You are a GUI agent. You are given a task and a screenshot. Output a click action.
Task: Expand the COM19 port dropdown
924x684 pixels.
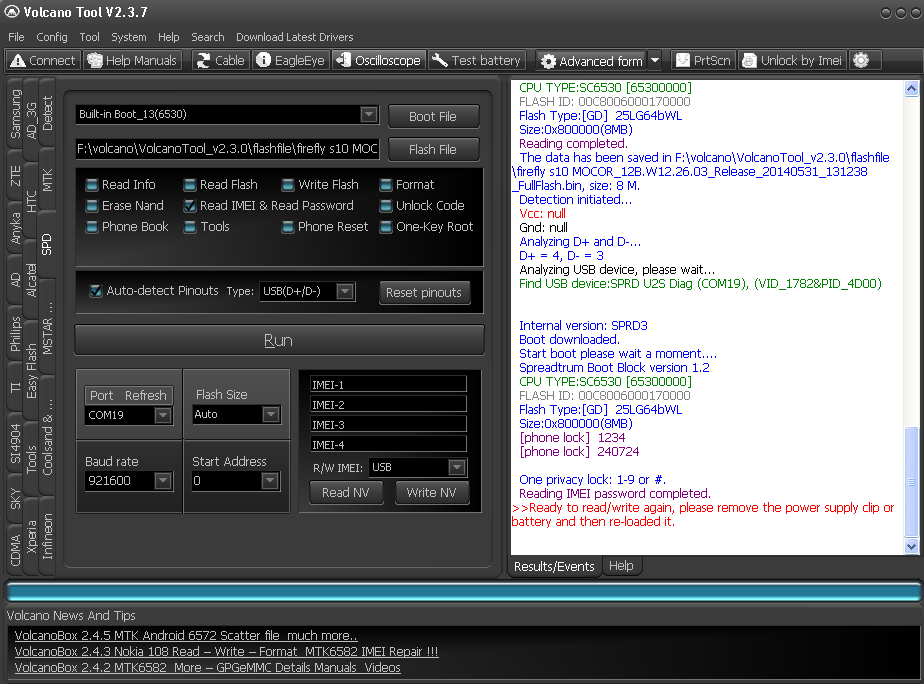pyautogui.click(x=163, y=415)
